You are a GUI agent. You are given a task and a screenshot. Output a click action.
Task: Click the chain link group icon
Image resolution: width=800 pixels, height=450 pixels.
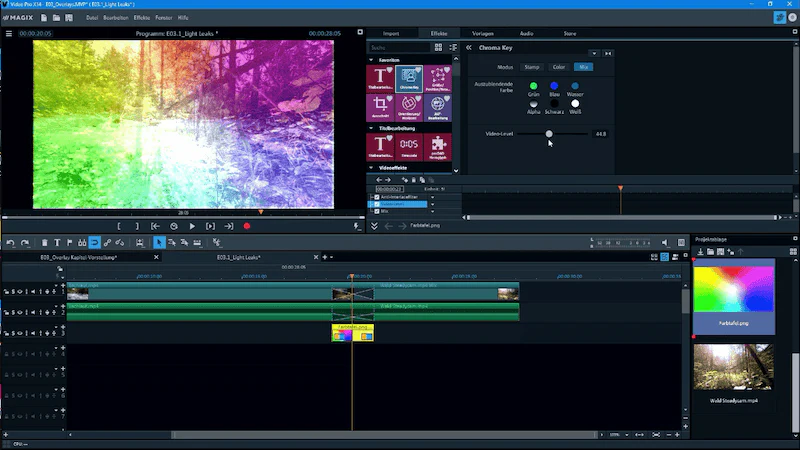tap(107, 243)
